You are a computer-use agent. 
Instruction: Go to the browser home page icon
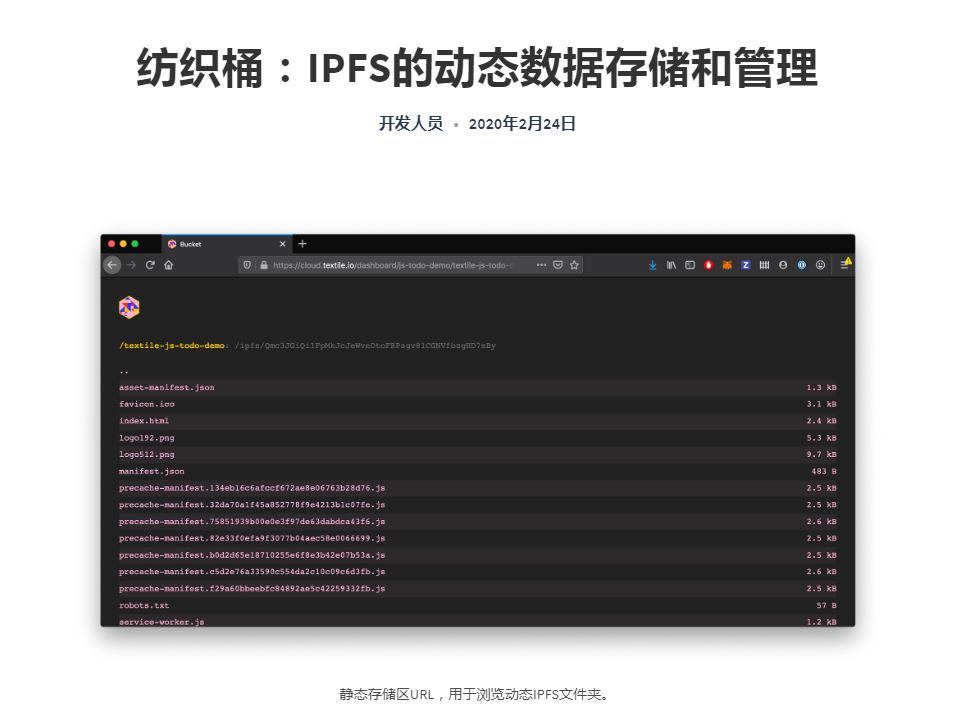pyautogui.click(x=169, y=265)
